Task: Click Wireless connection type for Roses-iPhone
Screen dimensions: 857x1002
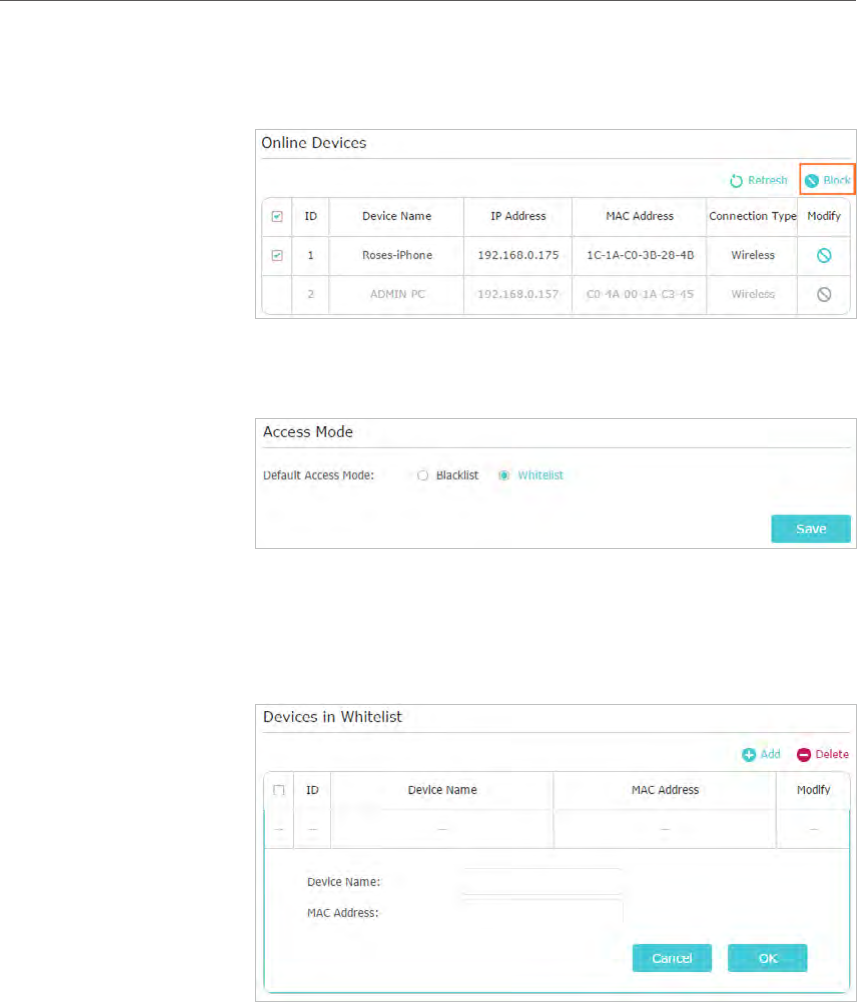Action: point(753,255)
